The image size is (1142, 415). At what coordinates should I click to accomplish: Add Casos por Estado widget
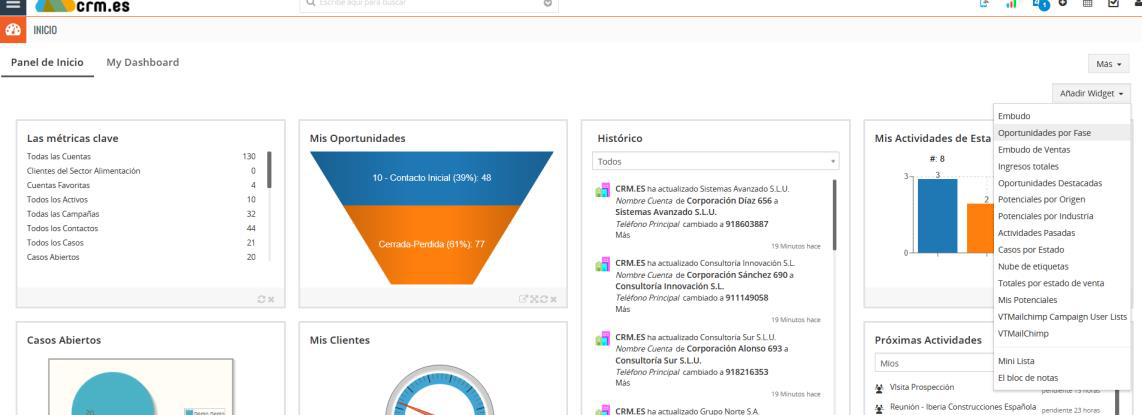[1062, 250]
